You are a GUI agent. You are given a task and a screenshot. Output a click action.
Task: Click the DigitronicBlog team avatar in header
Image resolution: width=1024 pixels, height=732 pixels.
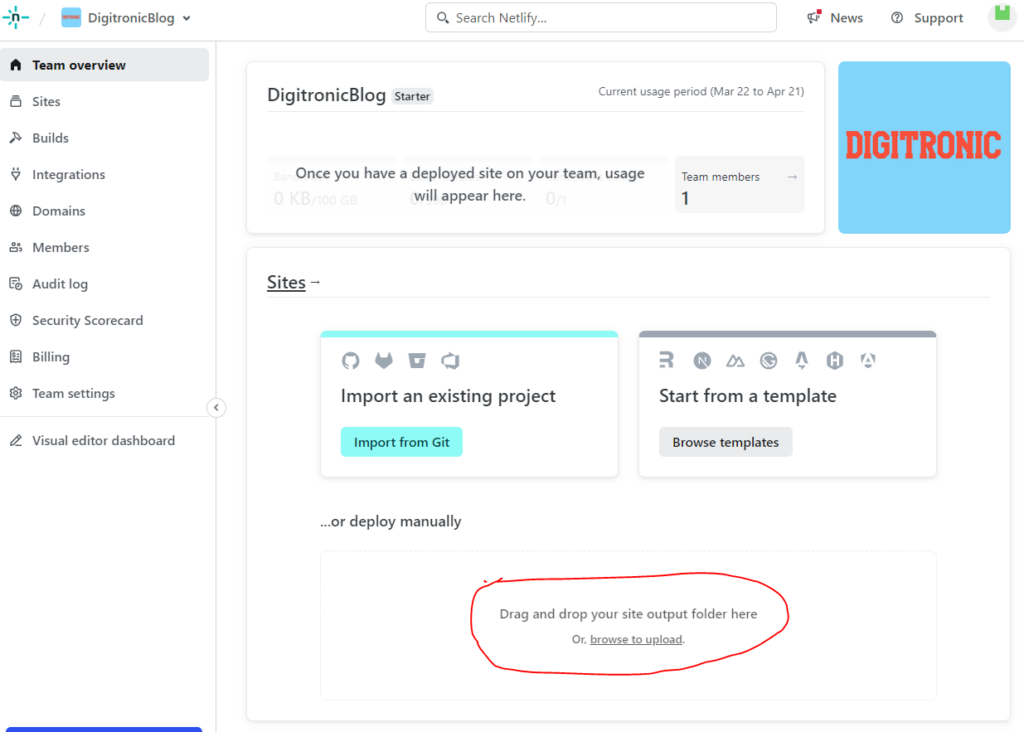click(71, 18)
